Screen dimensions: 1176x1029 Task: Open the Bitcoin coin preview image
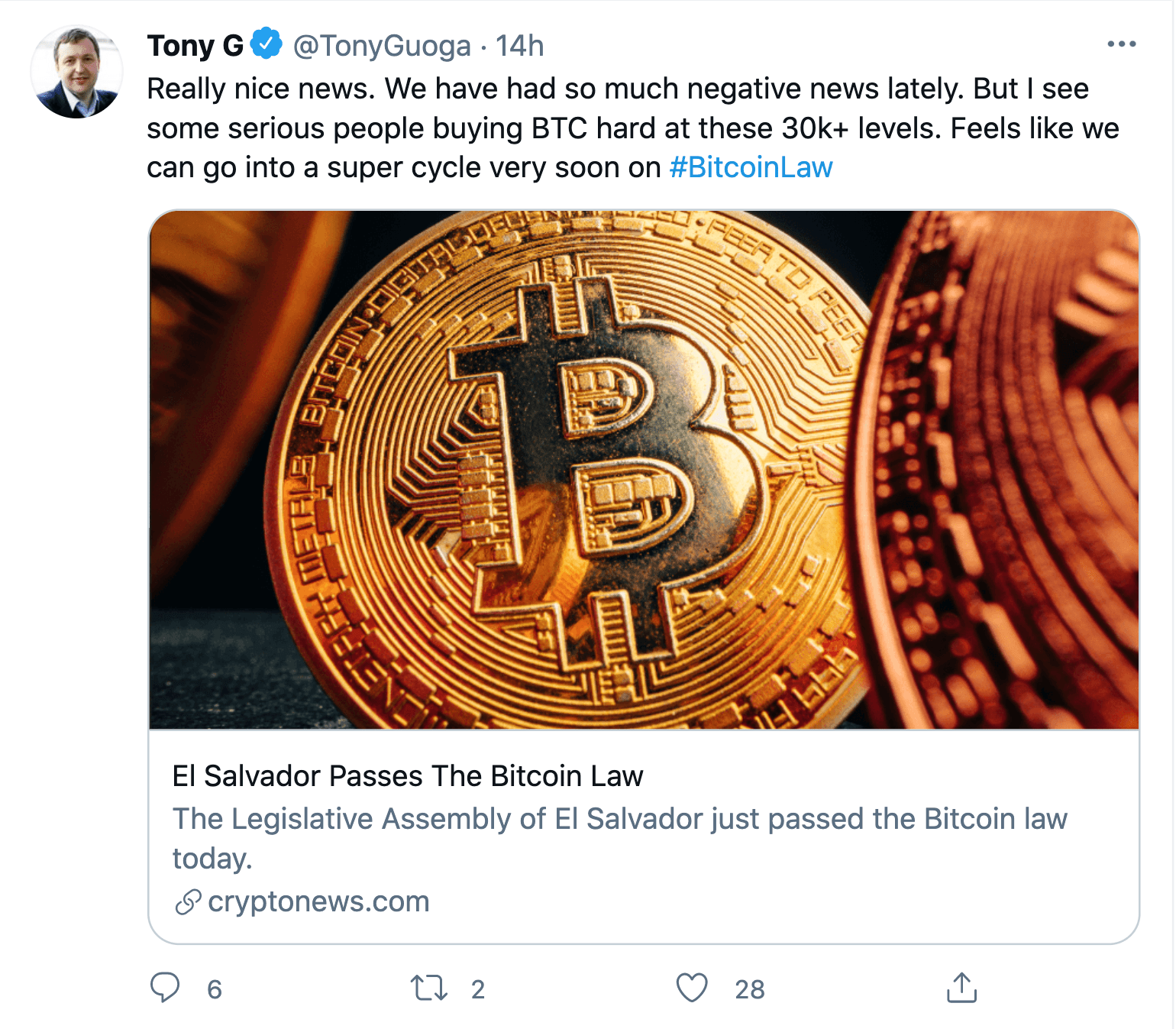click(x=643, y=469)
